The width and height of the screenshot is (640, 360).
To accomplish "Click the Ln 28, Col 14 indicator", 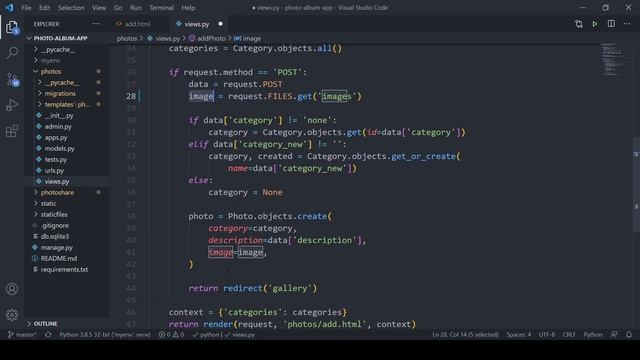I will [465, 335].
